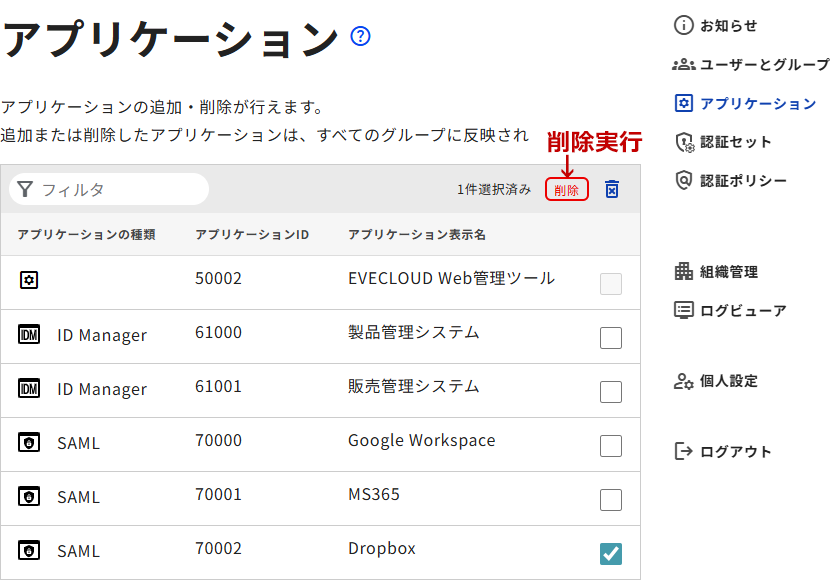Check the 販売管理システム row checkbox
The width and height of the screenshot is (830, 580).
point(611,392)
